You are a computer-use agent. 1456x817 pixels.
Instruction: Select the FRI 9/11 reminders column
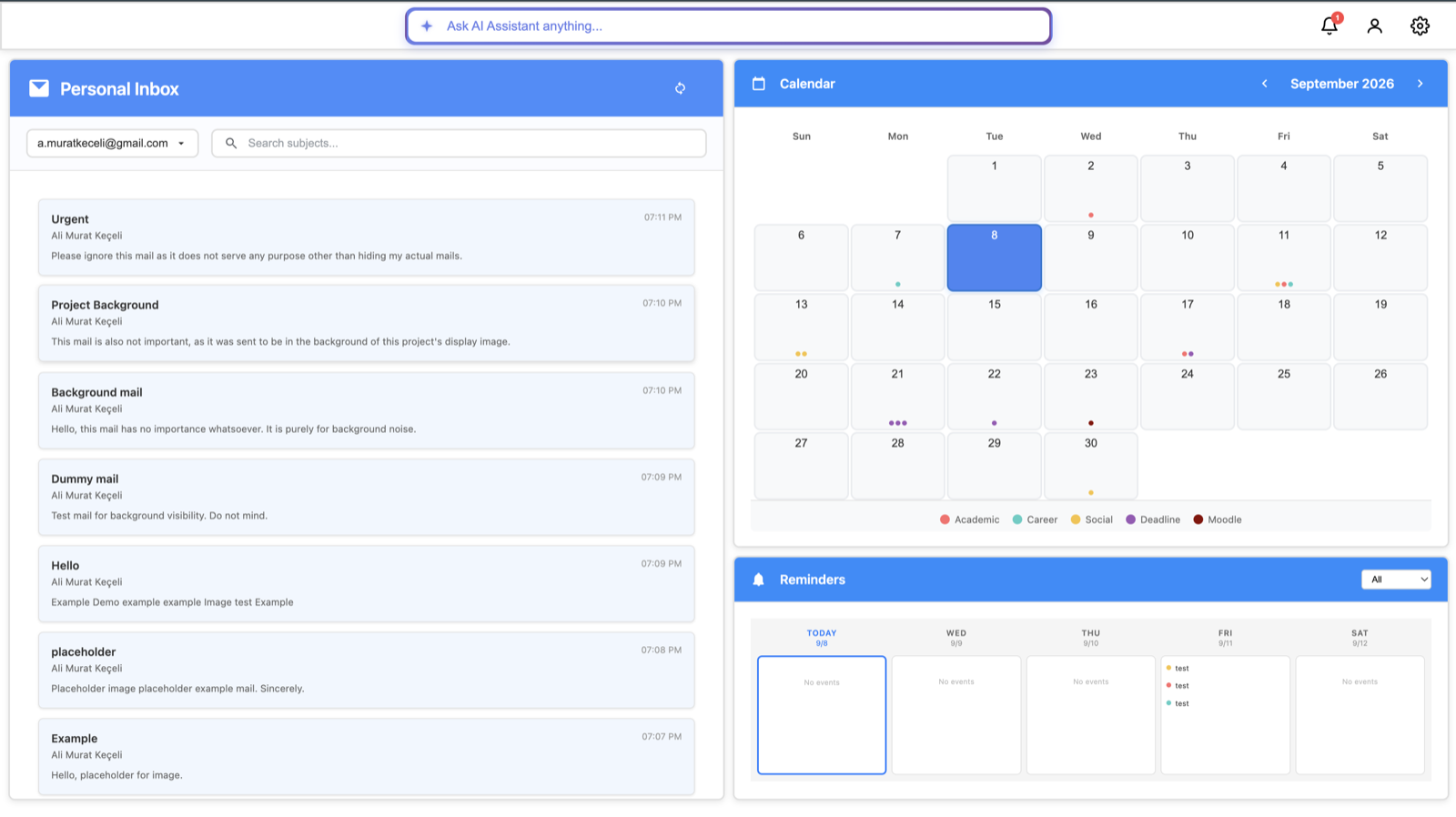click(x=1226, y=715)
